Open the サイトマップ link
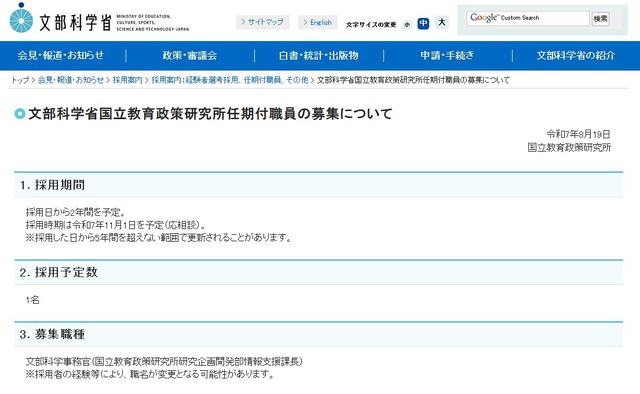The height and width of the screenshot is (394, 640). 262,22
